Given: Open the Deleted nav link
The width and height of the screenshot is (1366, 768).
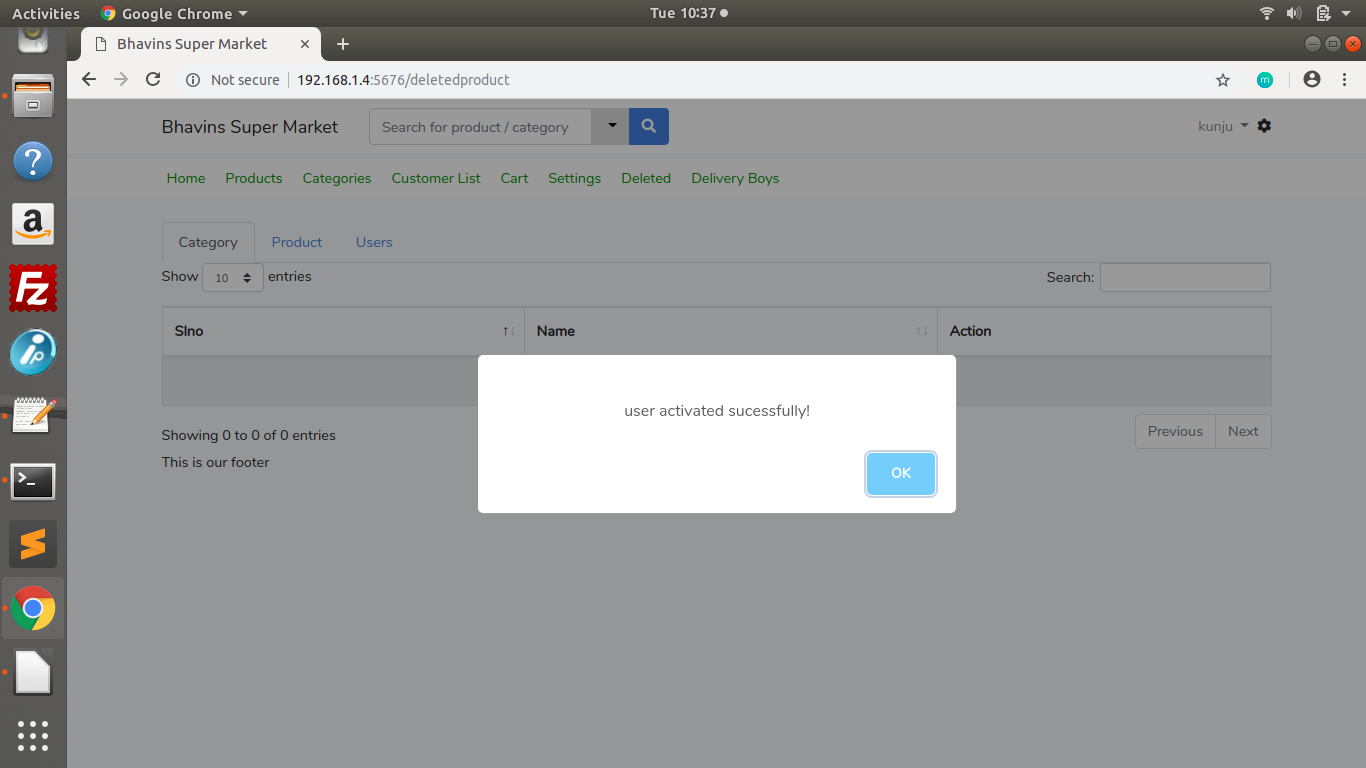Looking at the screenshot, I should [x=646, y=178].
